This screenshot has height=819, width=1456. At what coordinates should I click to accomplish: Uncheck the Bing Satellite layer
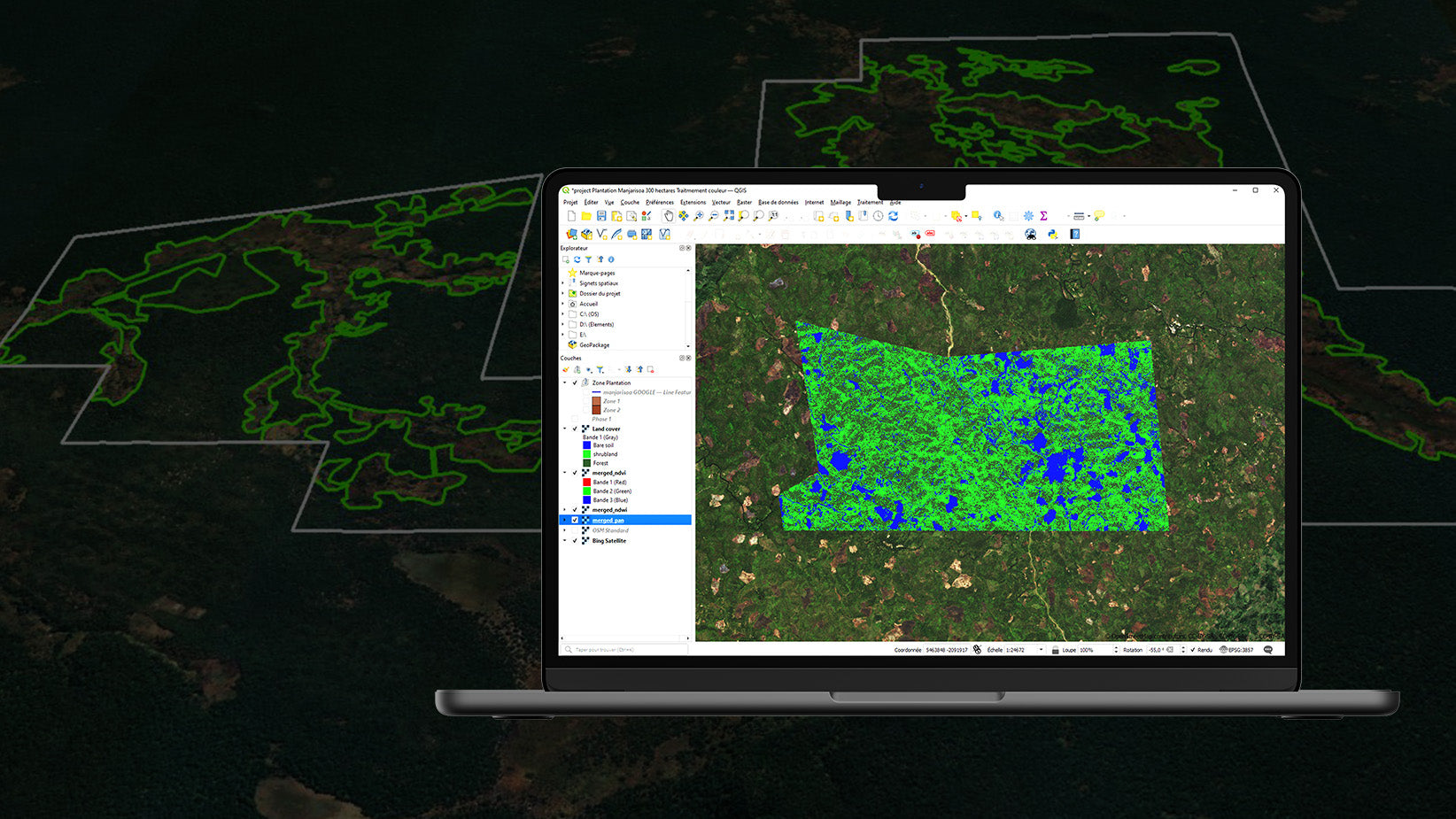coord(575,541)
